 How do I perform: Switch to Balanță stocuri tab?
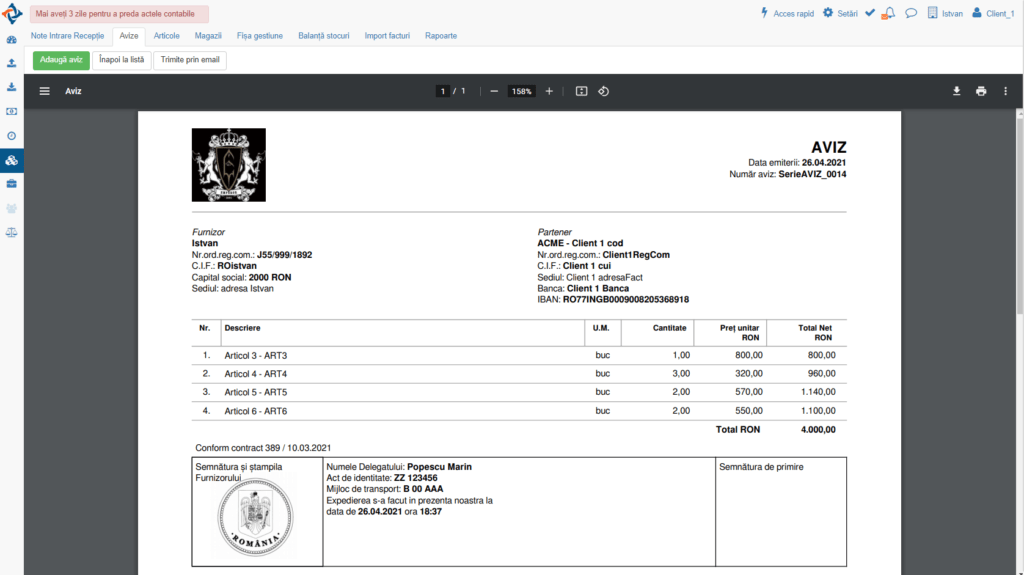coord(323,36)
